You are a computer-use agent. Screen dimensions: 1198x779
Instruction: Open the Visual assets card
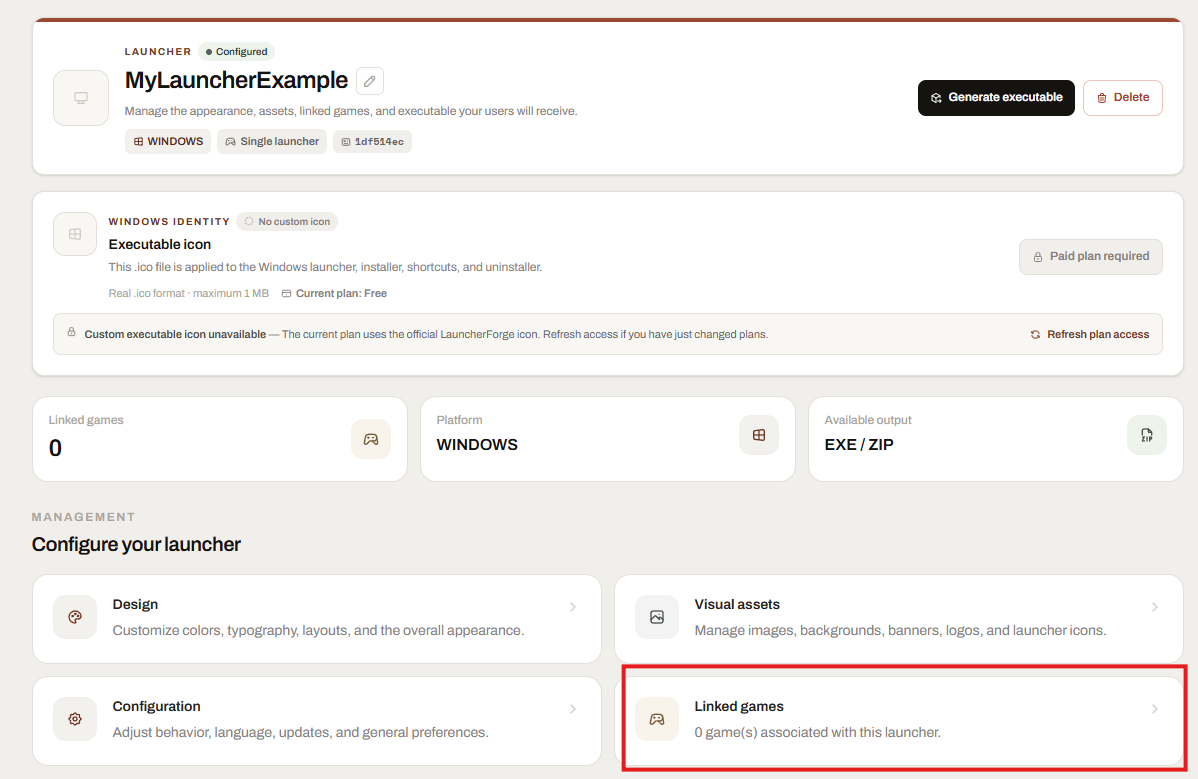899,619
